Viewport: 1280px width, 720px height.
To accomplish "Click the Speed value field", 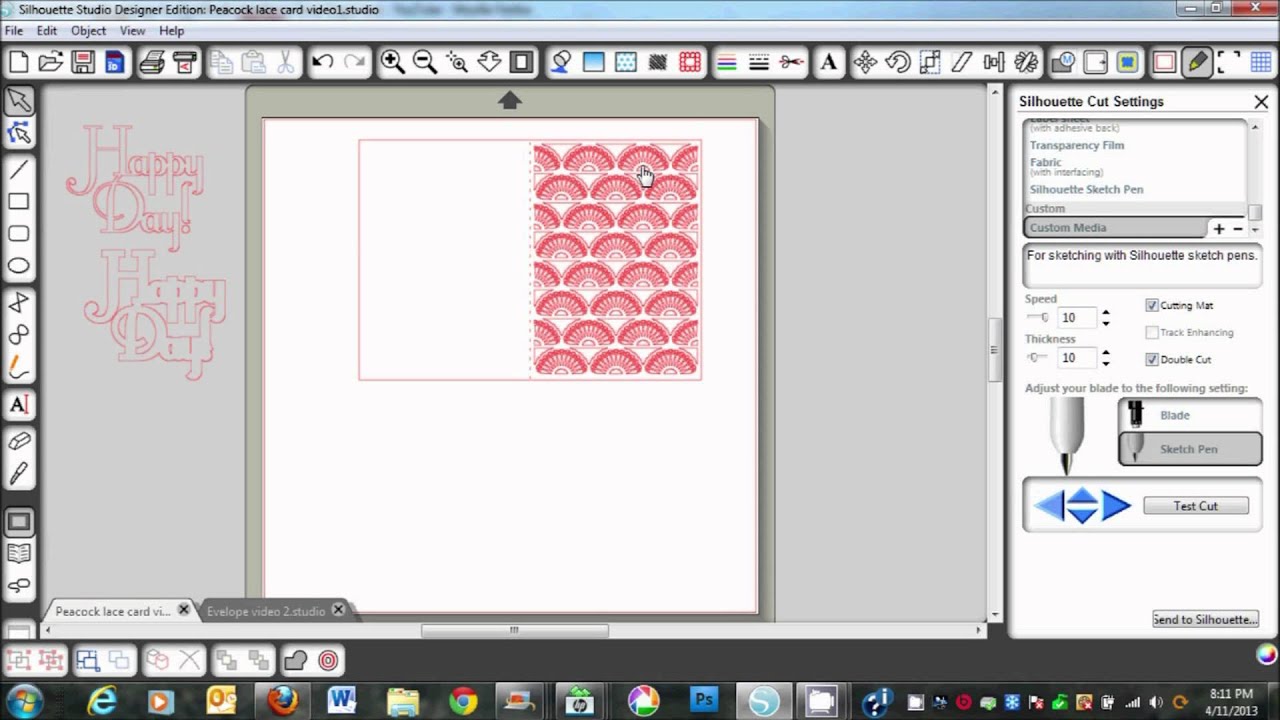I will click(x=1076, y=318).
